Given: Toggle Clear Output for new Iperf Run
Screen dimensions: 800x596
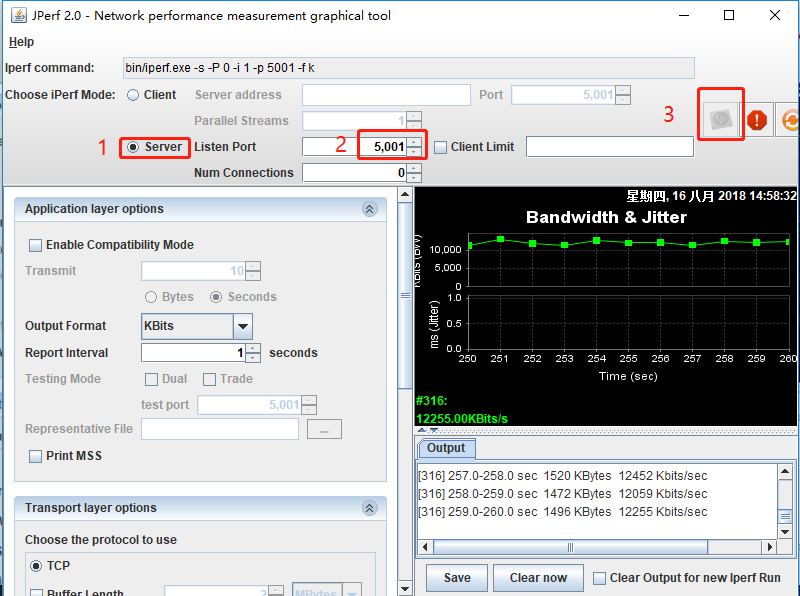Looking at the screenshot, I should [x=600, y=578].
